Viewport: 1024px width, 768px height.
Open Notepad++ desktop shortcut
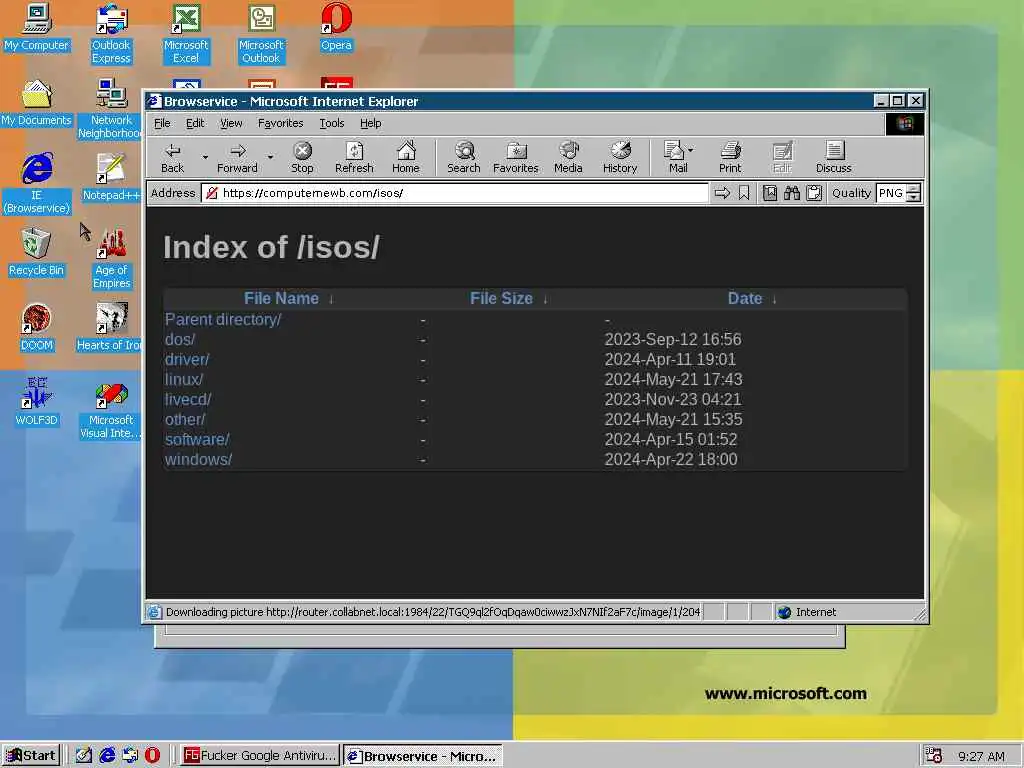pyautogui.click(x=111, y=178)
